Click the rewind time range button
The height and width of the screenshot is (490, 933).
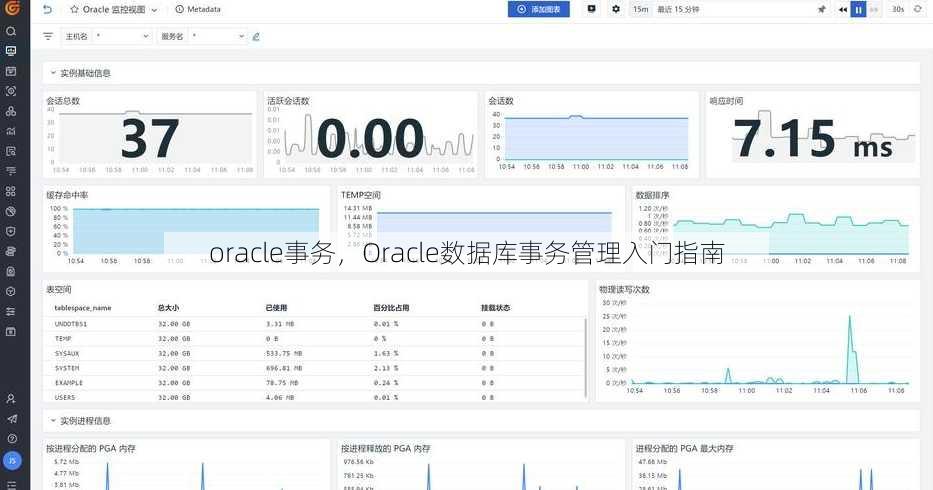click(x=843, y=10)
